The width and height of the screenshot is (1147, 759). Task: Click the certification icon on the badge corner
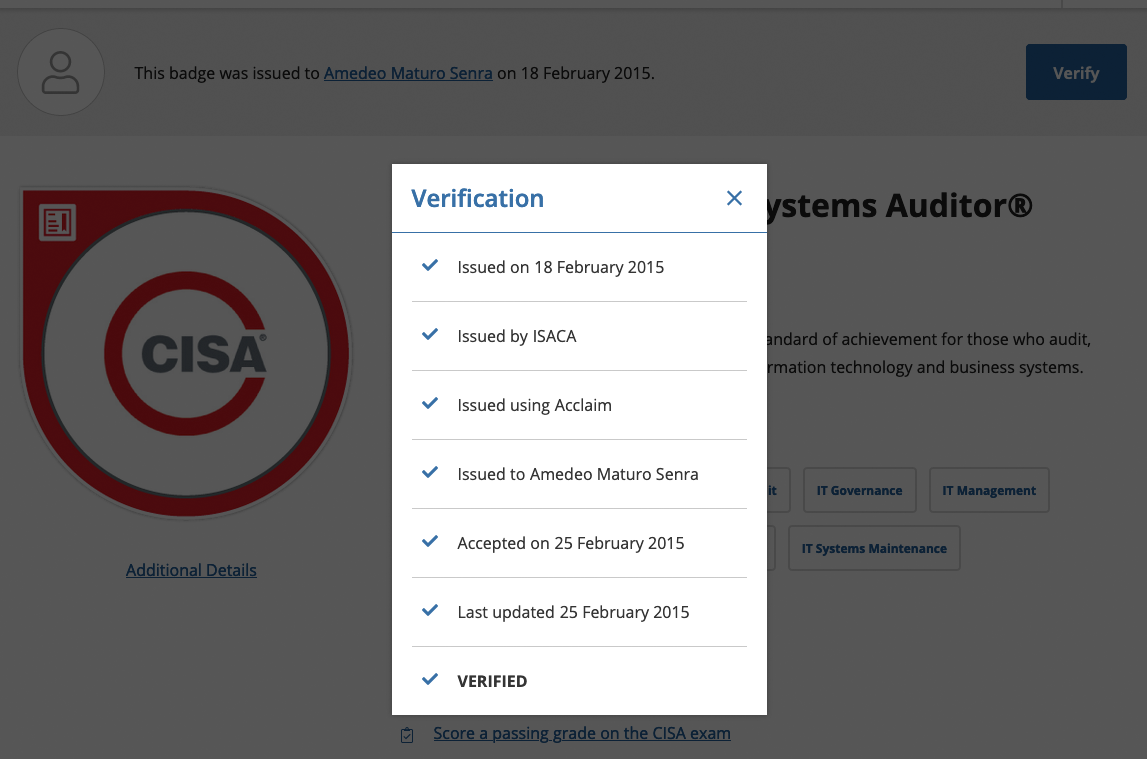(57, 222)
